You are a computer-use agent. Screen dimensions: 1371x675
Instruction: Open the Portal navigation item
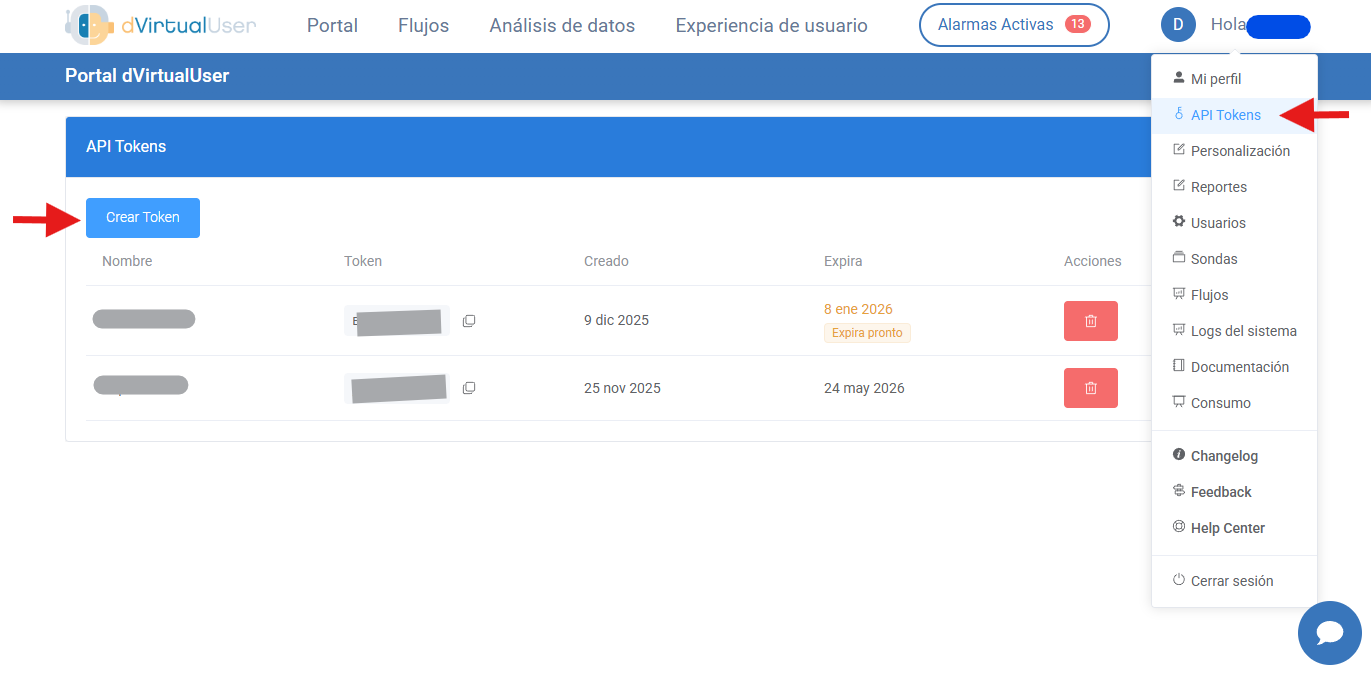point(332,26)
